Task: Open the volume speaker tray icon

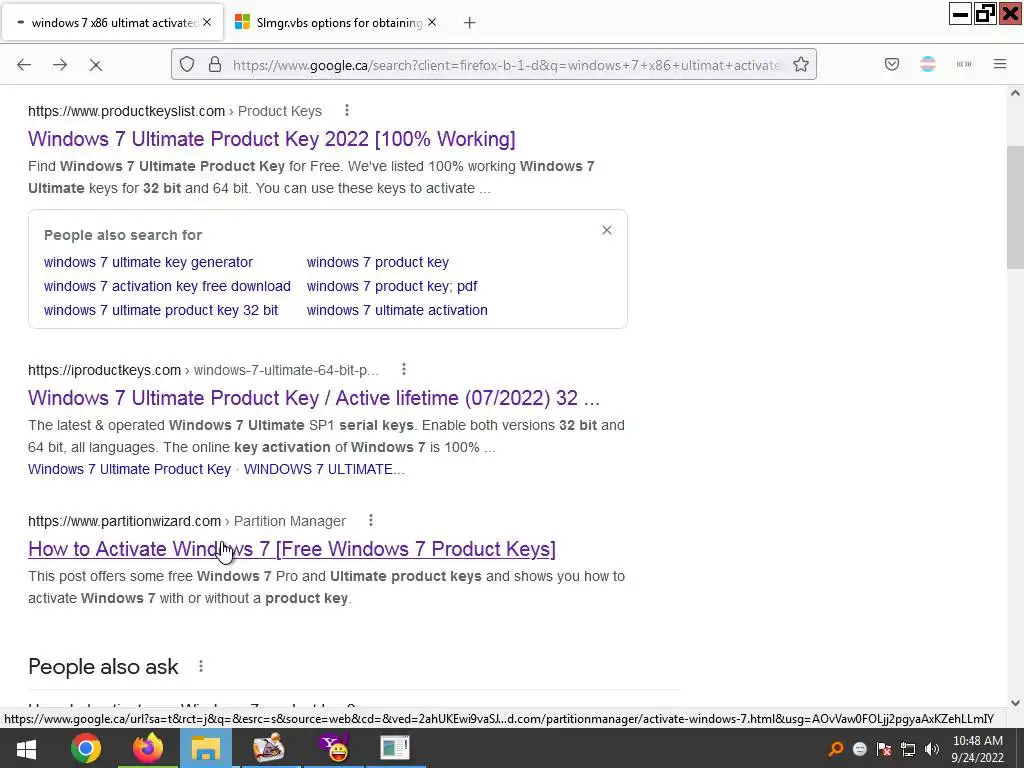Action: (932, 749)
